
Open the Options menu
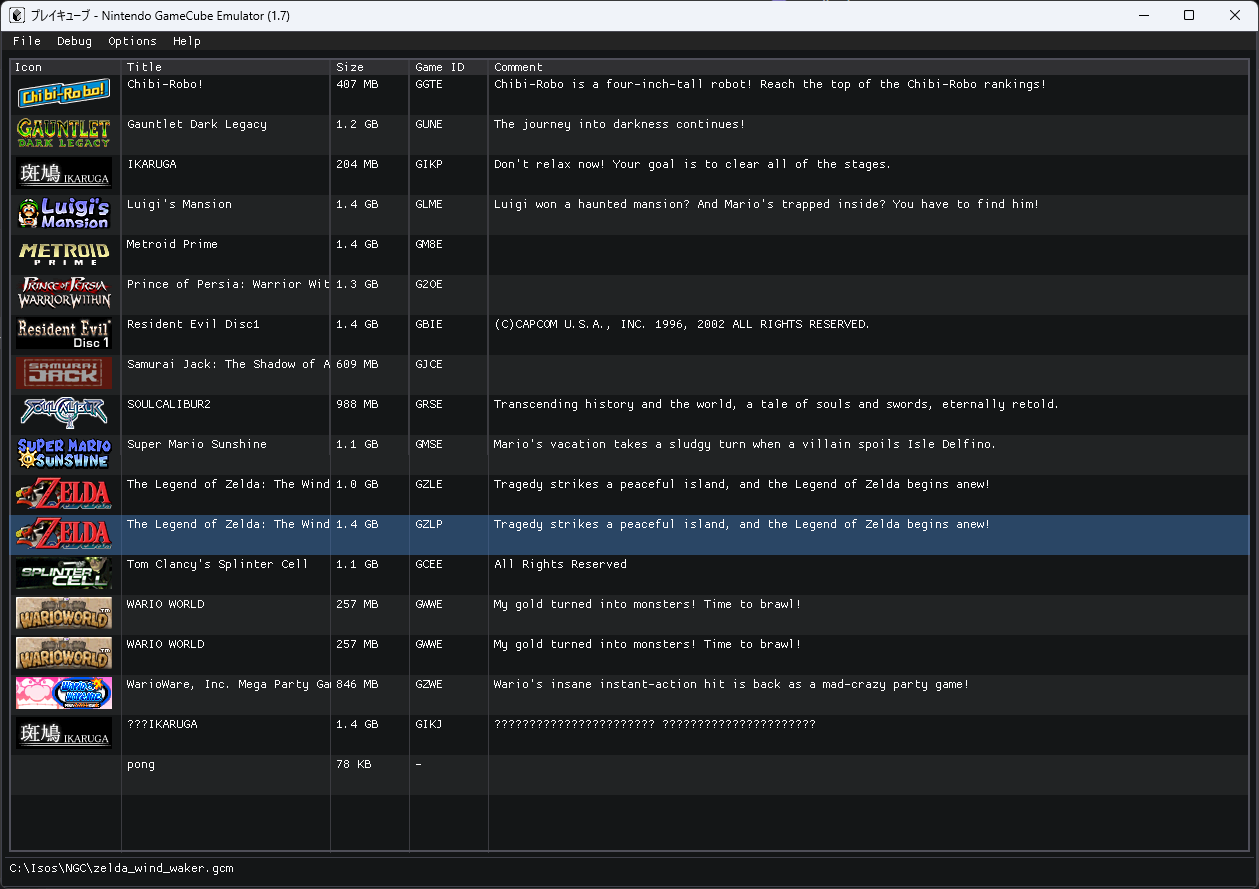tap(133, 41)
